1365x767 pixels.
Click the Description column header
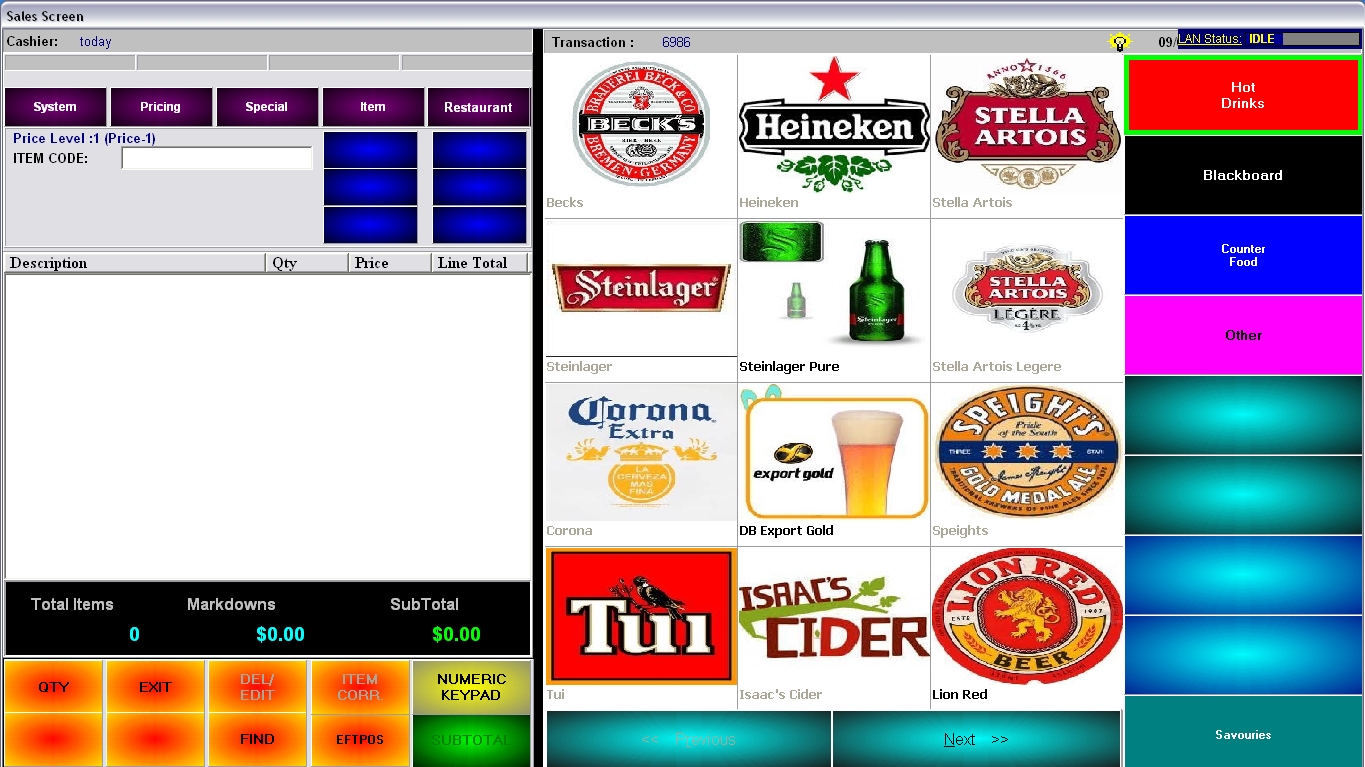135,263
